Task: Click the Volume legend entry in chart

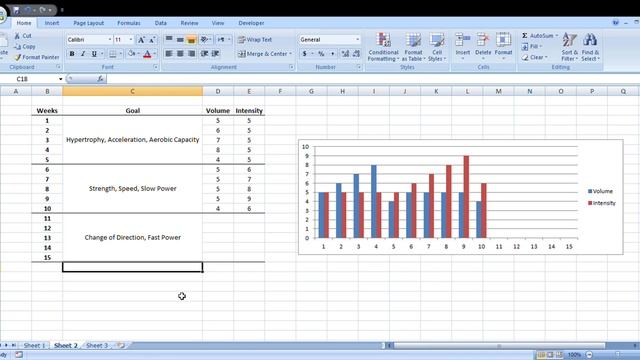Action: tap(600, 191)
